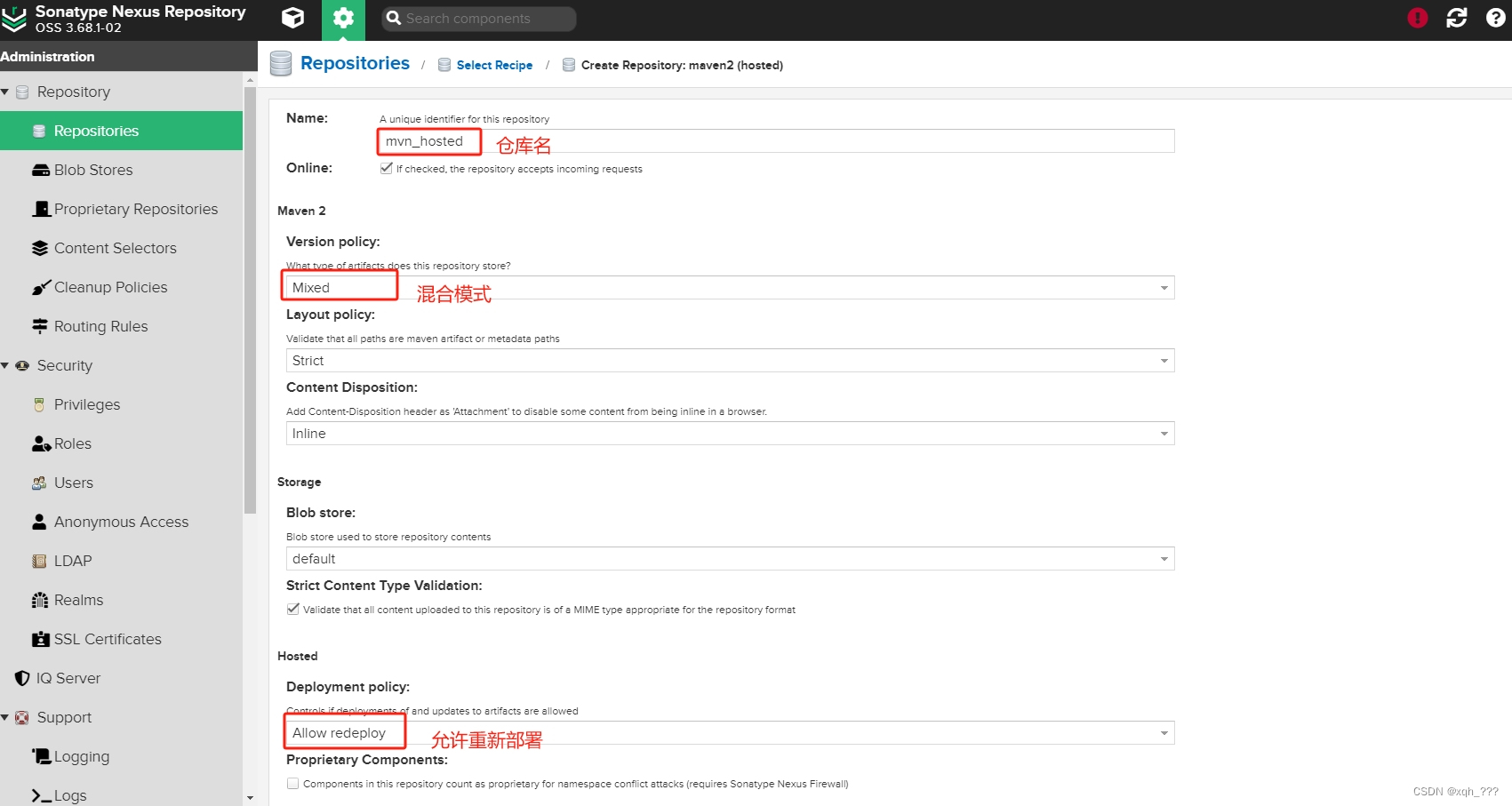
Task: Select Repositories in the sidebar
Action: click(x=121, y=131)
